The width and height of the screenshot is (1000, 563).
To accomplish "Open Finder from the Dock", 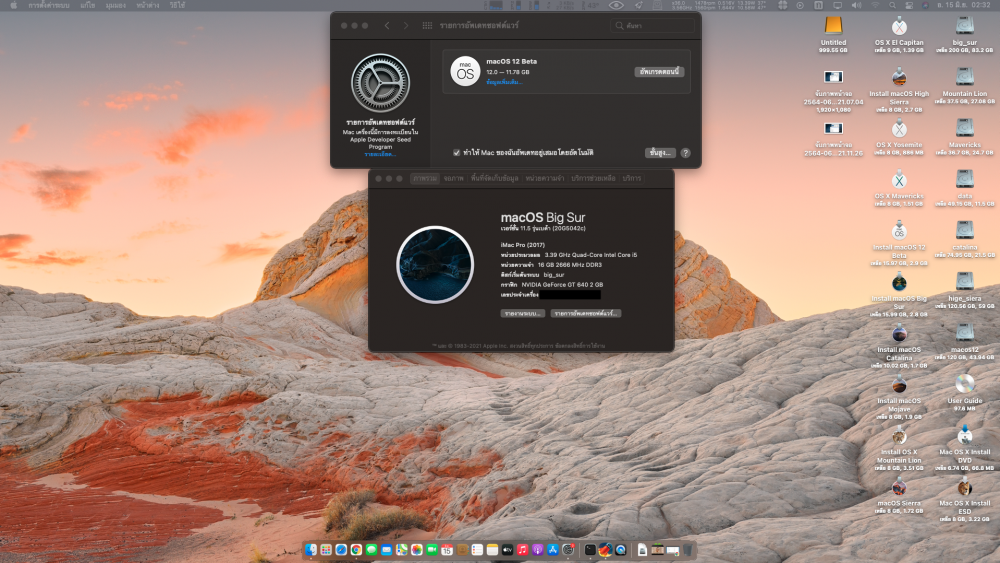I will 311,550.
